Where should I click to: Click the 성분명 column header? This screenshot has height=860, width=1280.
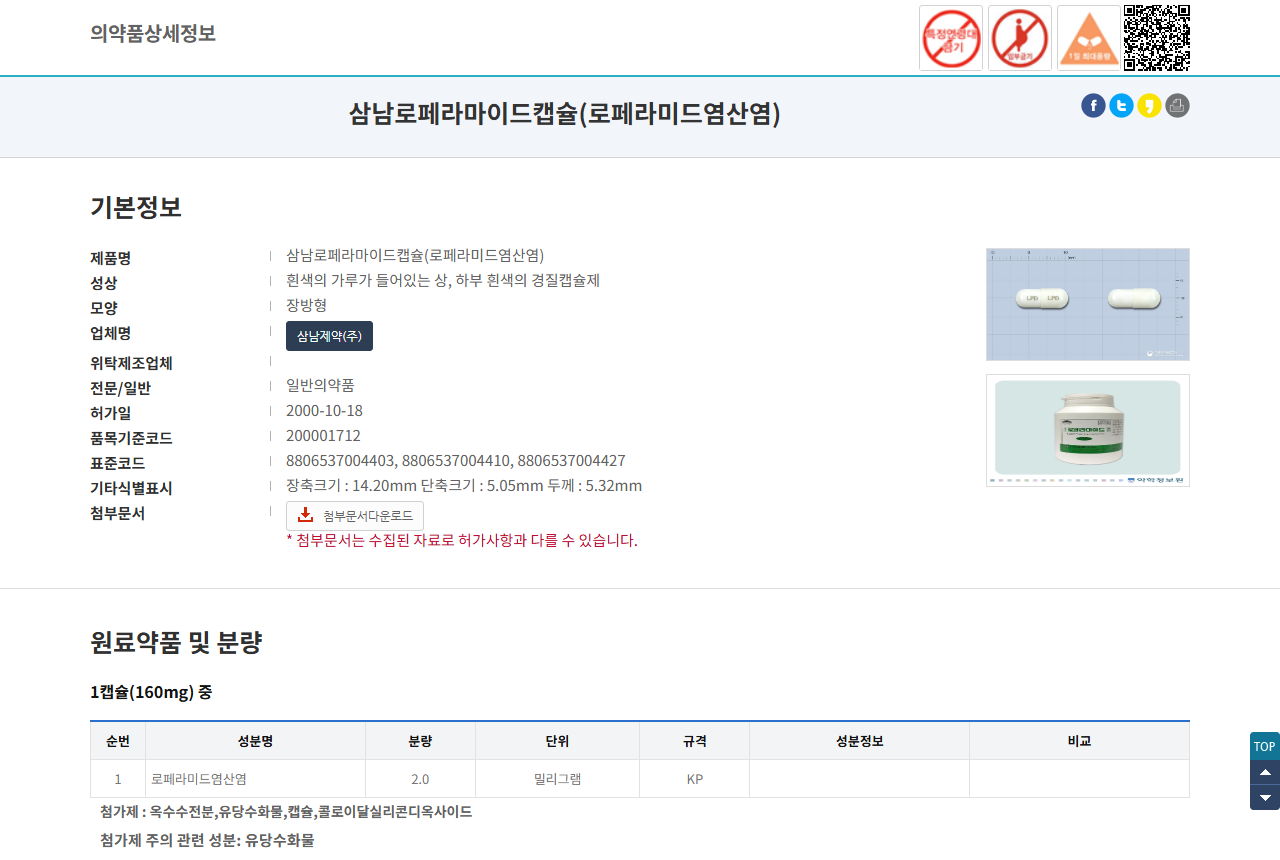[255, 741]
